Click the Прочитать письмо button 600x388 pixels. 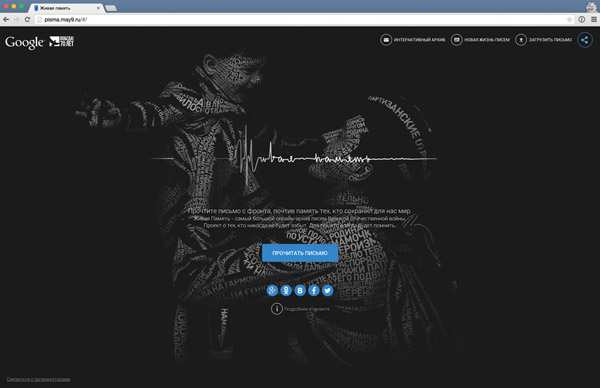(x=300, y=253)
